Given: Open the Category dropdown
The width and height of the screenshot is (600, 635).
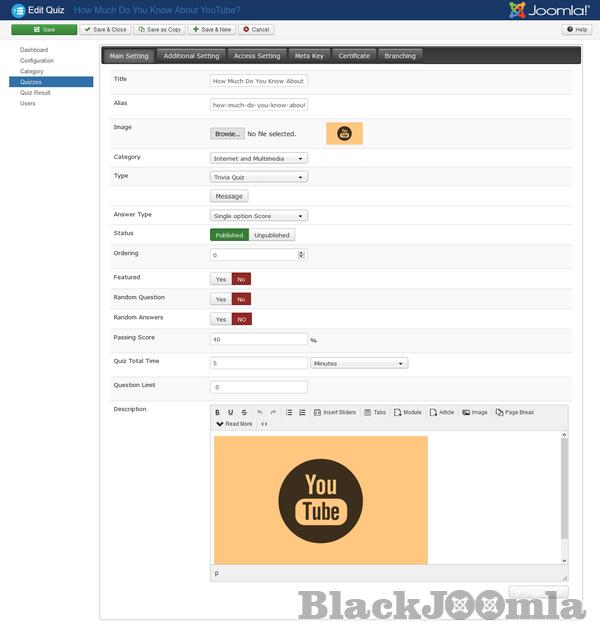Looking at the screenshot, I should pyautogui.click(x=259, y=158).
